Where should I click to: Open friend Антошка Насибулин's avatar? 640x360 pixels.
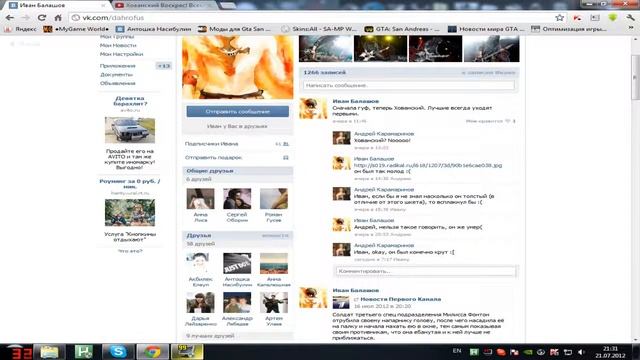[x=237, y=263]
